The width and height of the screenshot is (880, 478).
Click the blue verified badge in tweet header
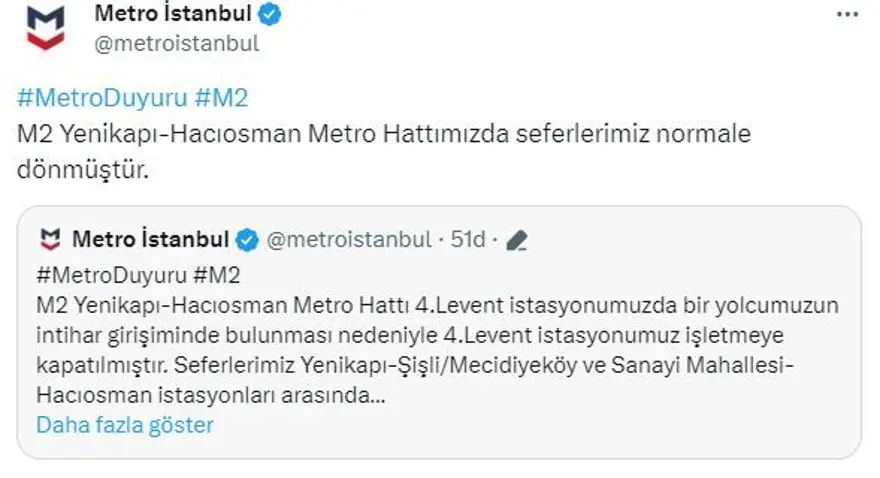click(x=271, y=14)
